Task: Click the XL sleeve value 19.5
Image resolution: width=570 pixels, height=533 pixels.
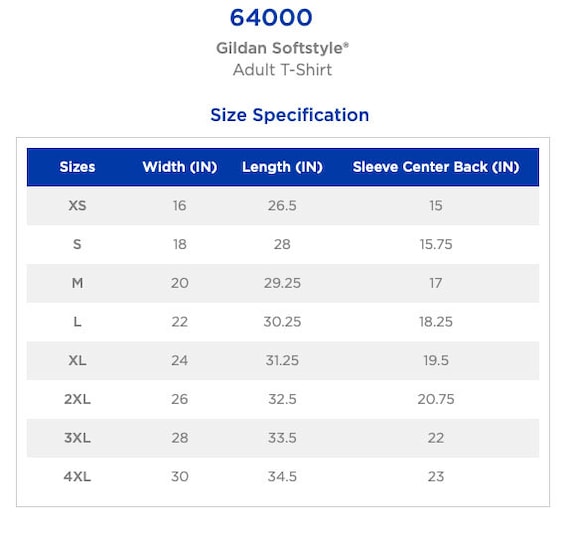Action: pyautogui.click(x=436, y=361)
